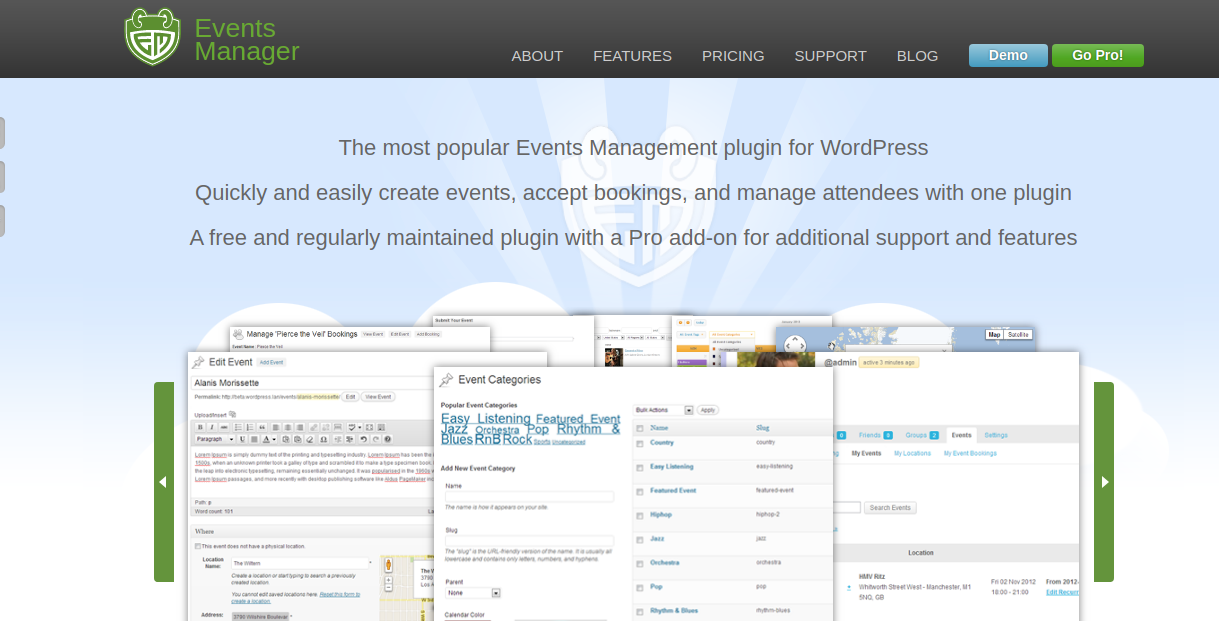
Task: Toggle Italic in Edit Event editor toolbar
Action: [x=212, y=427]
